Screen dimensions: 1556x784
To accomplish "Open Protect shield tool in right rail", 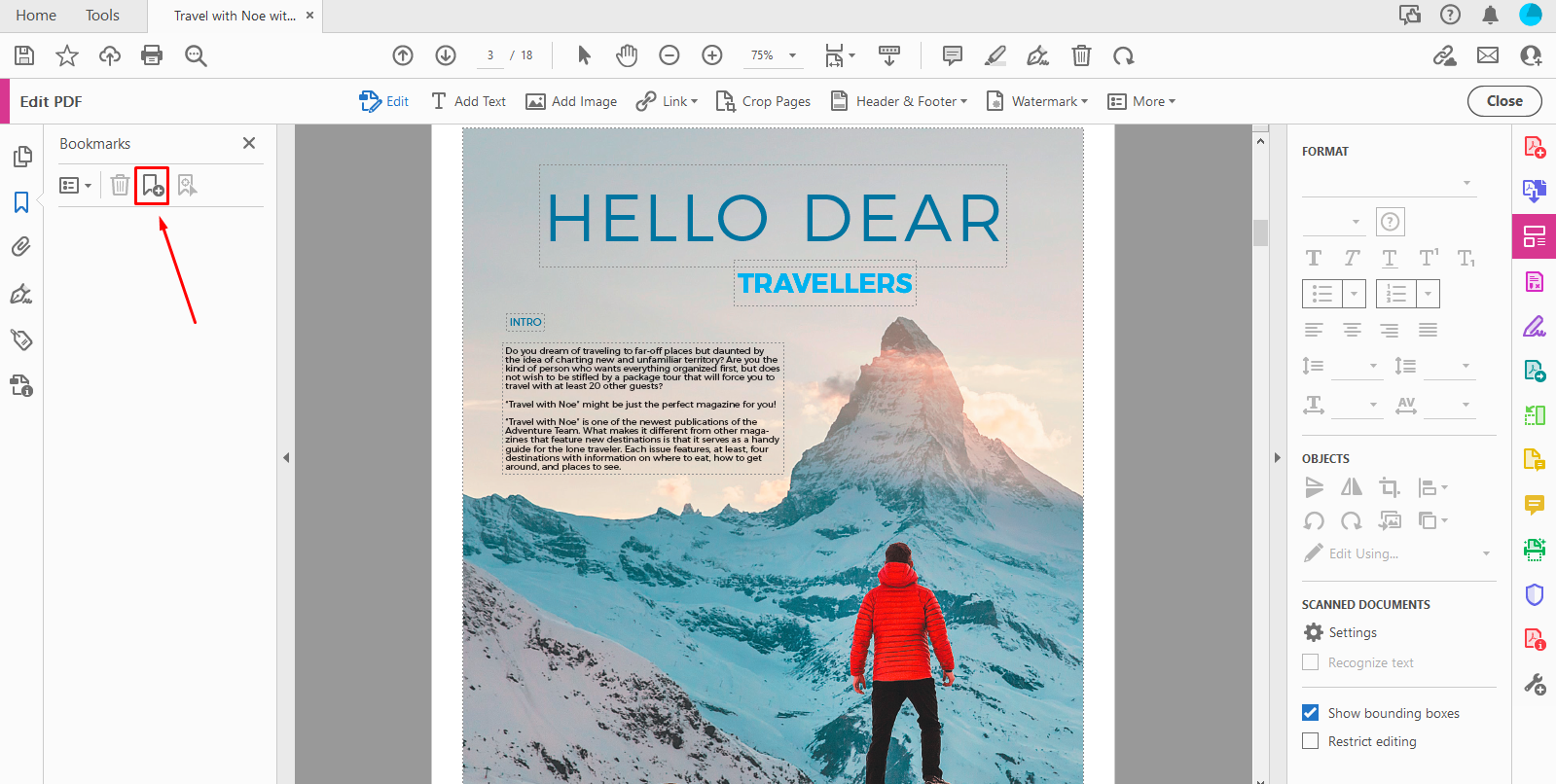I will pos(1535,594).
